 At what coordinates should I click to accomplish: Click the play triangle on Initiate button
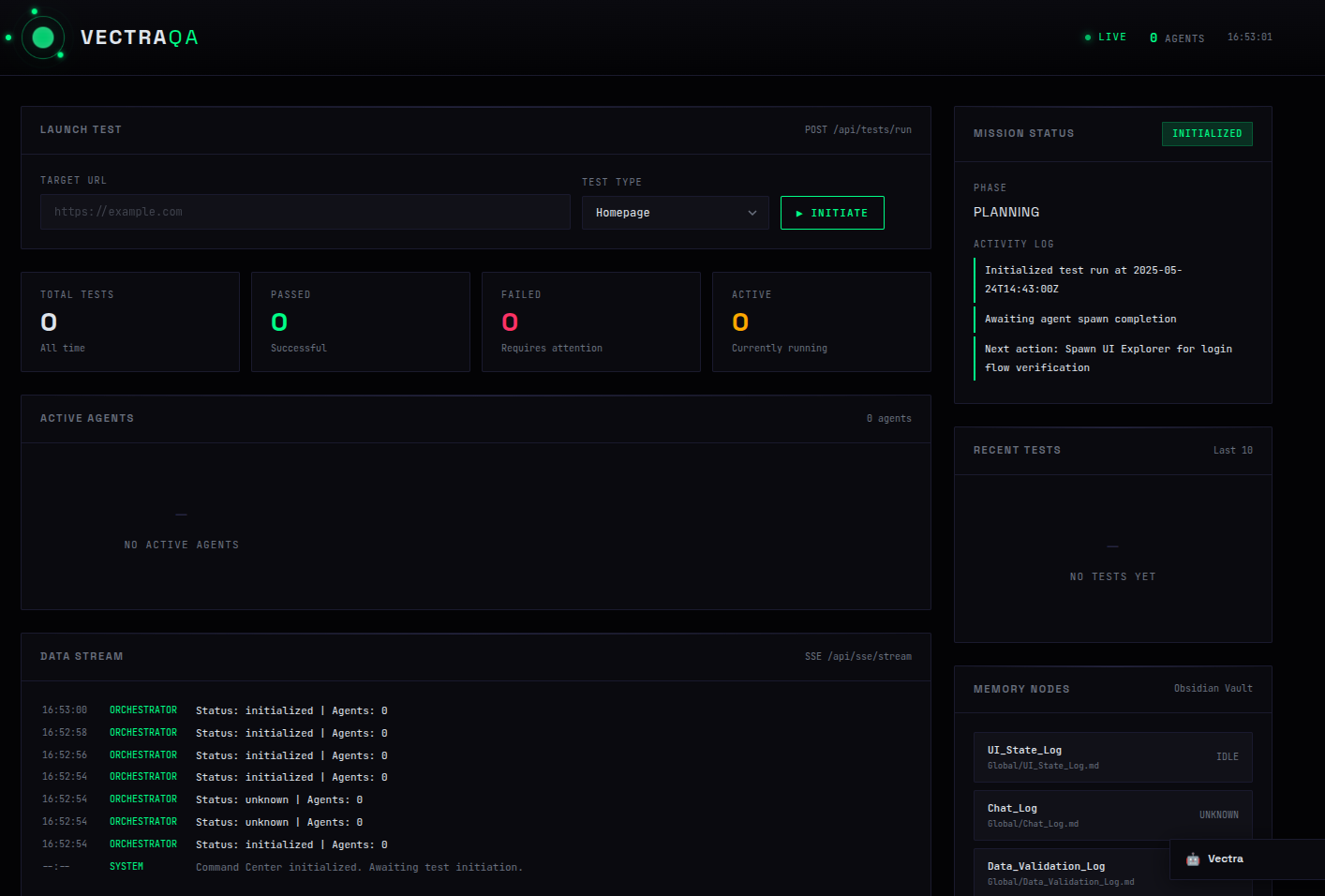(799, 214)
